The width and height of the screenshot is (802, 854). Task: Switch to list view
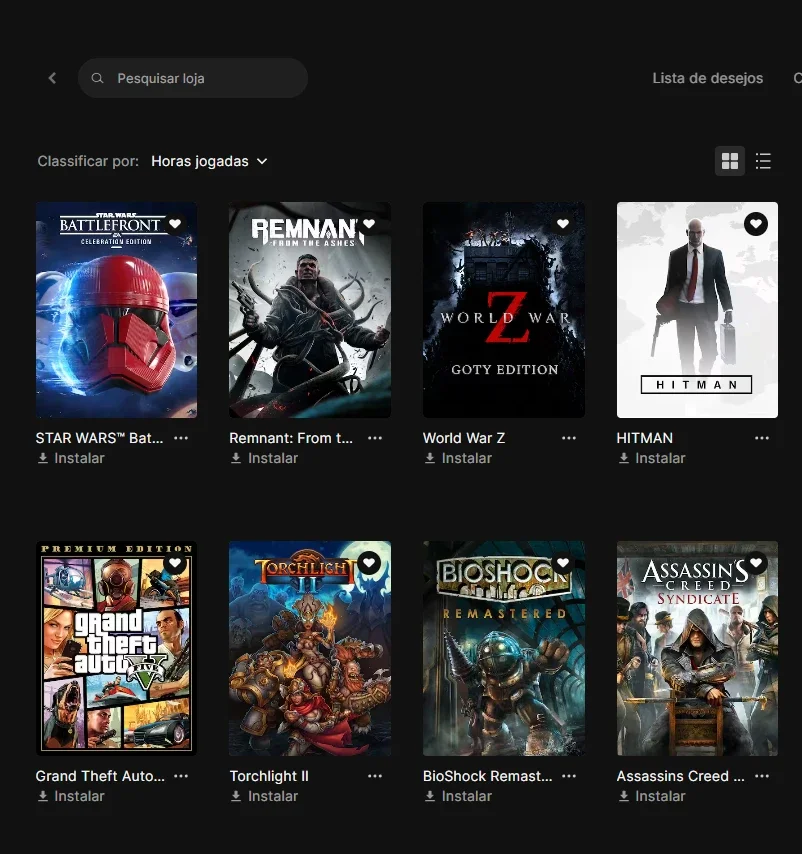tap(763, 161)
